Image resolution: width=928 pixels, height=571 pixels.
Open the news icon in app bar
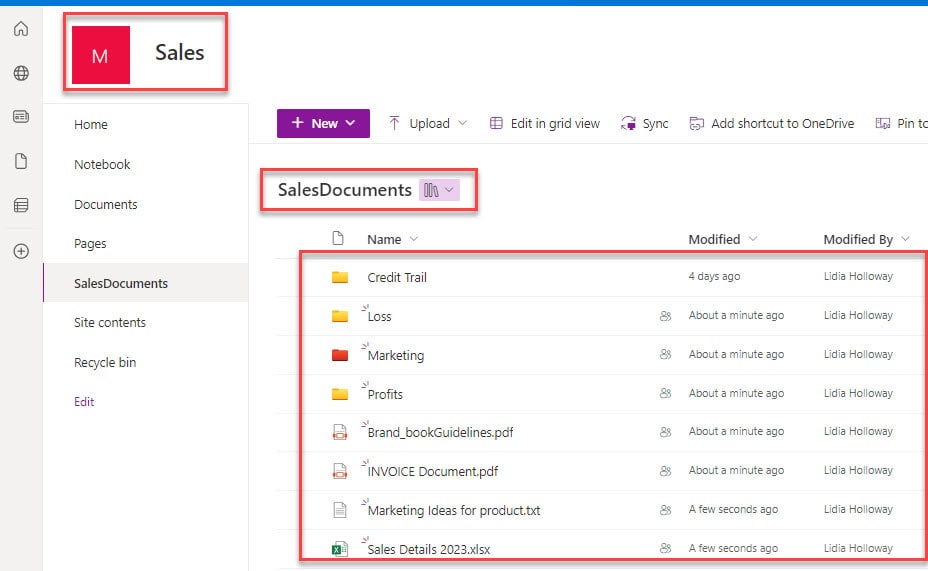pyautogui.click(x=21, y=117)
